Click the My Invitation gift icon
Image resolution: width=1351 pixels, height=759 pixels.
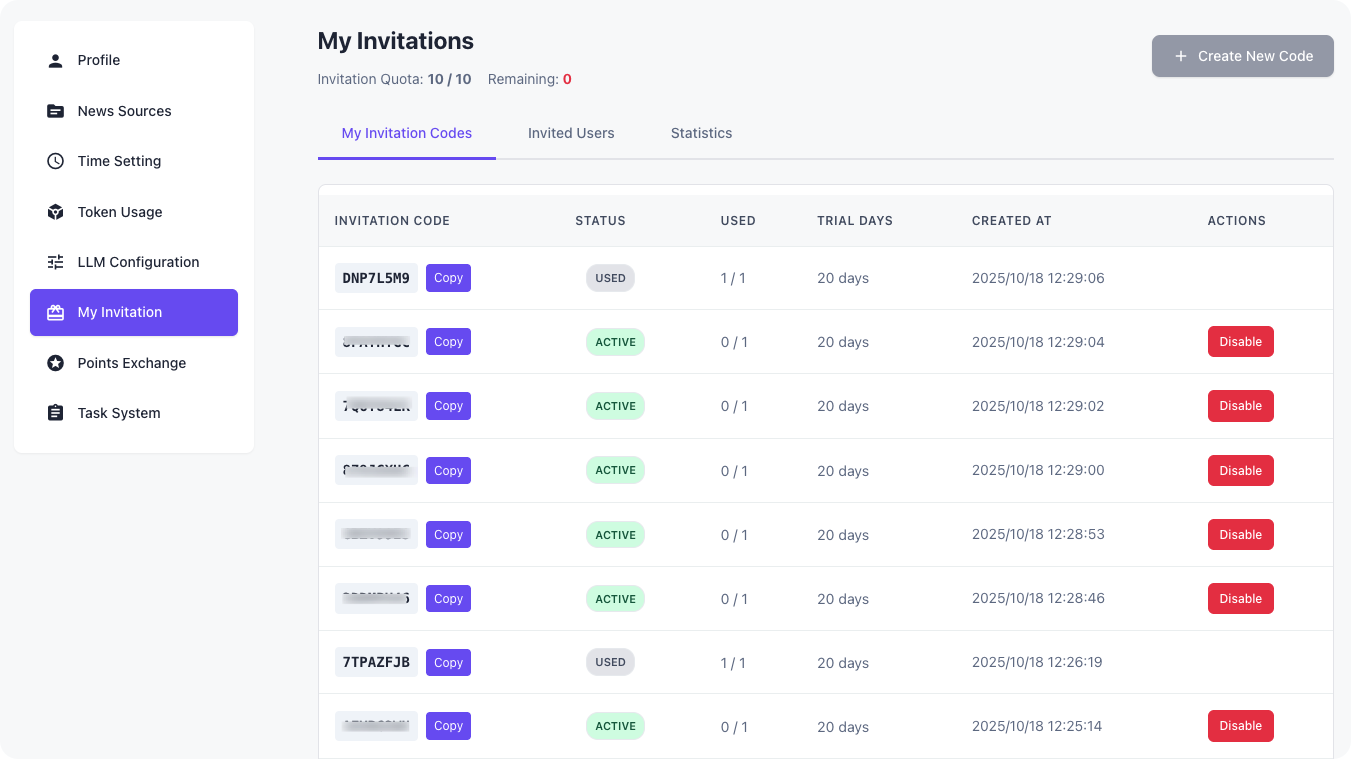click(56, 312)
